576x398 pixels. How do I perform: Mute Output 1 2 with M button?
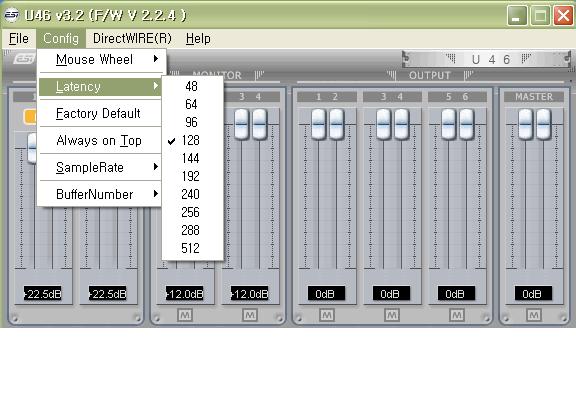pyautogui.click(x=327, y=315)
